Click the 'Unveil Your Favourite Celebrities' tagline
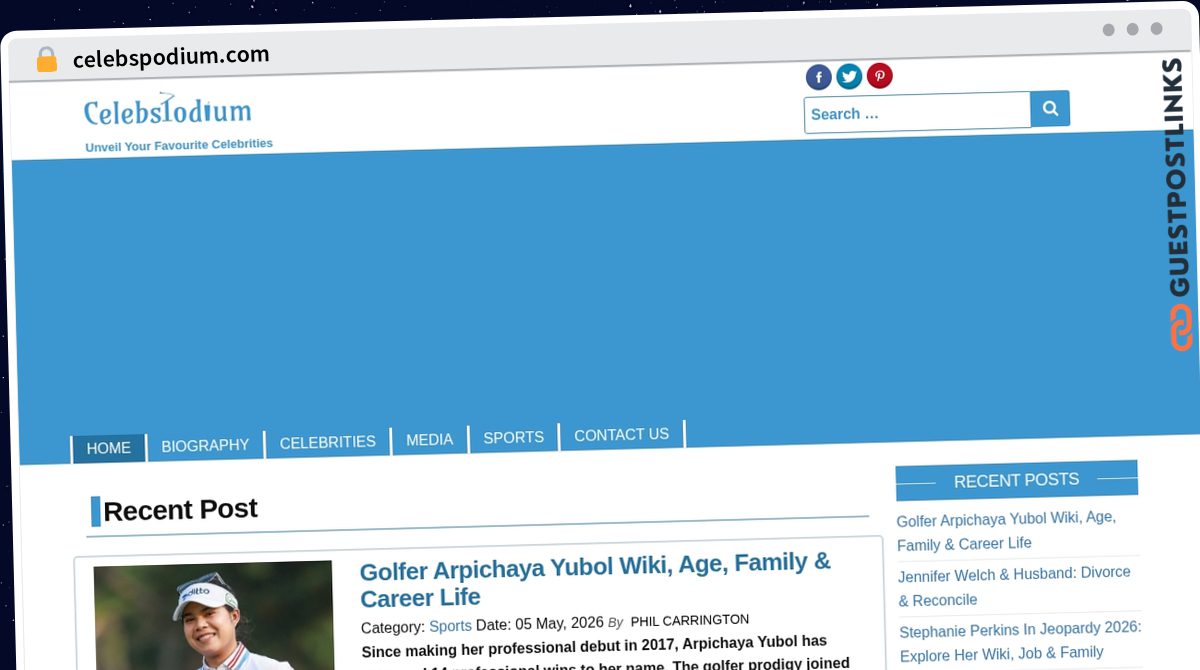The image size is (1200, 670). (179, 145)
